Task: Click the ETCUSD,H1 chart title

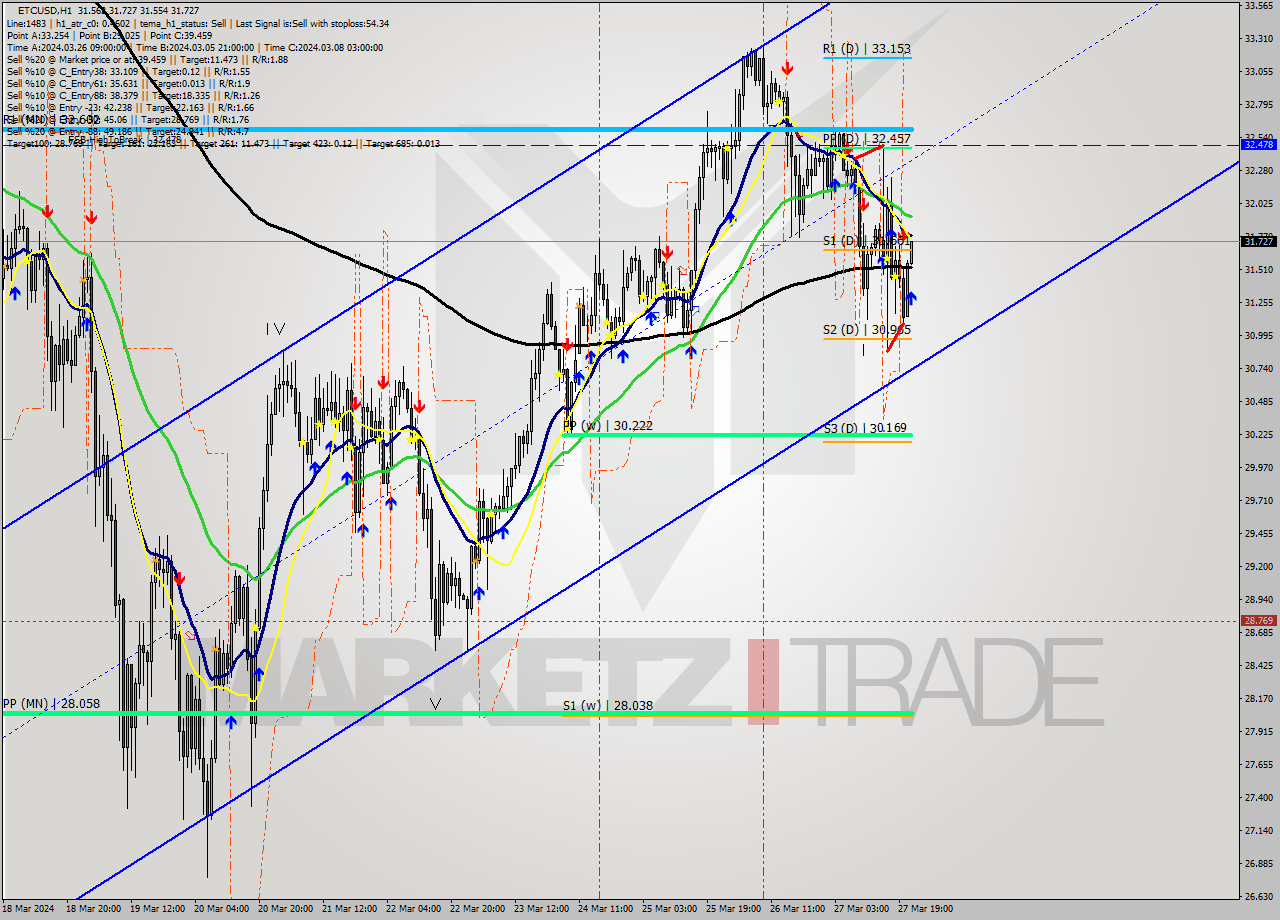Action: 47,10
